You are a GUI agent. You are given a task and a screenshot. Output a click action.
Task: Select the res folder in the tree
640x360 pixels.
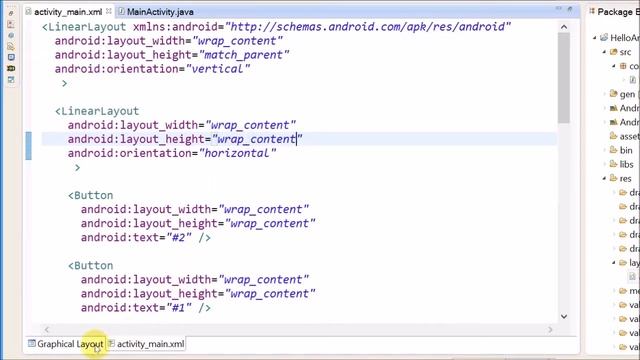coord(620,178)
